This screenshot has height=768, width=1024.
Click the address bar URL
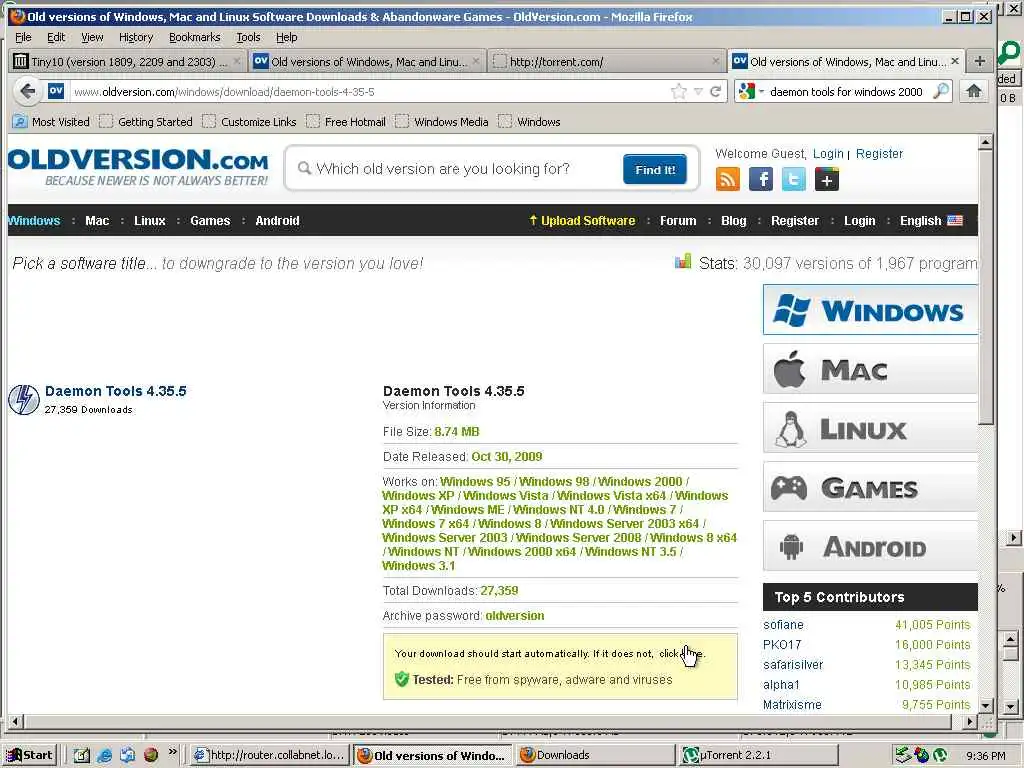[x=224, y=92]
